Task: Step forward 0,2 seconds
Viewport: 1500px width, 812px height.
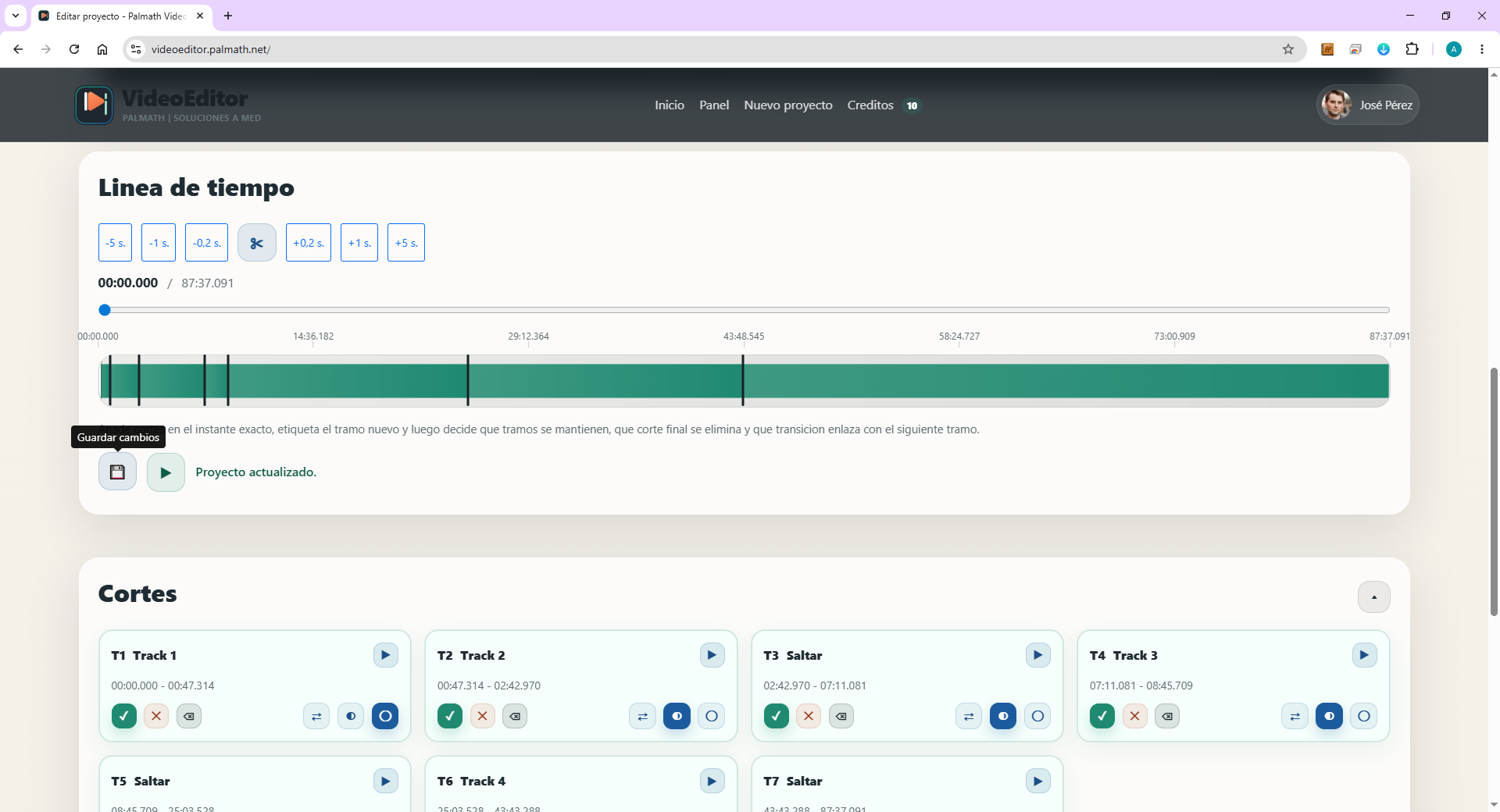Action: (x=309, y=243)
